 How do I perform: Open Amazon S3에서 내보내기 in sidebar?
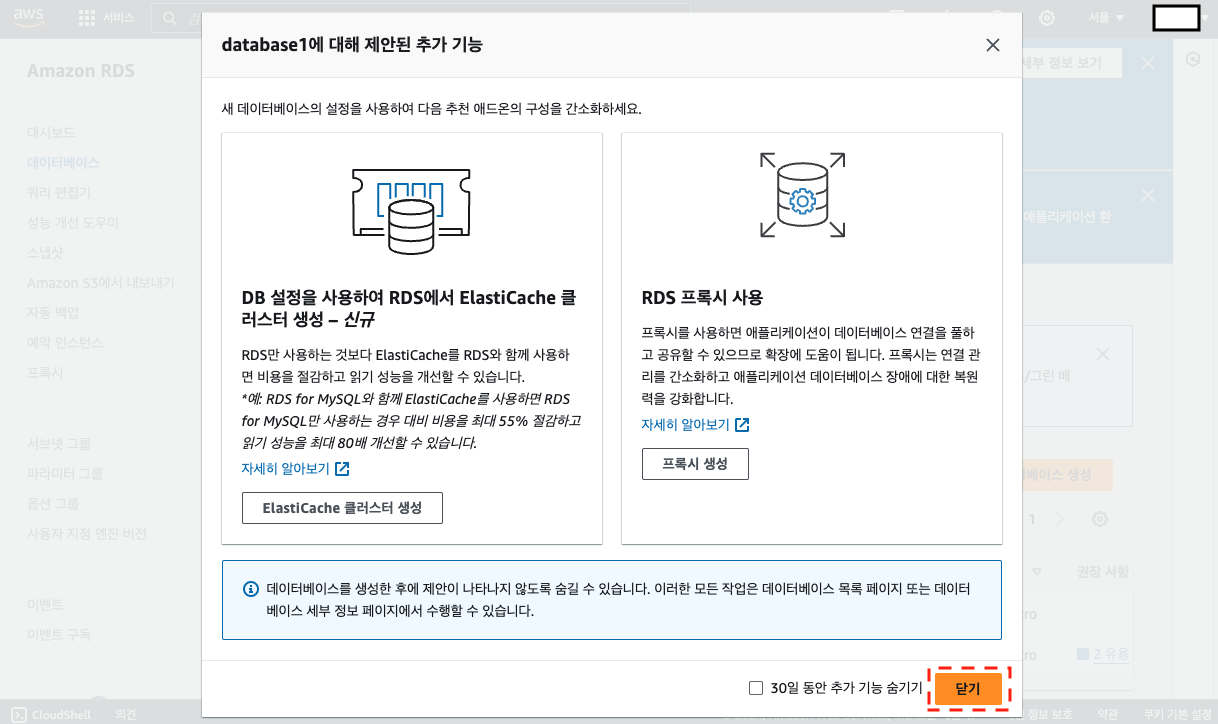tap(101, 282)
